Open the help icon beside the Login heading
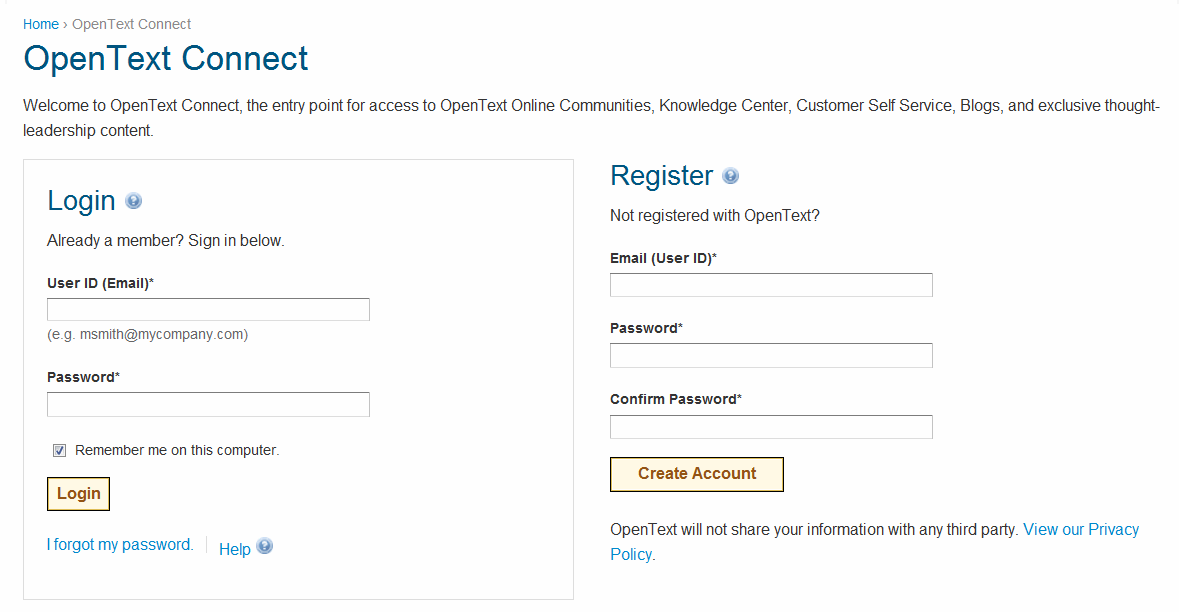Viewport: 1179px width, 612px height. 133,200
